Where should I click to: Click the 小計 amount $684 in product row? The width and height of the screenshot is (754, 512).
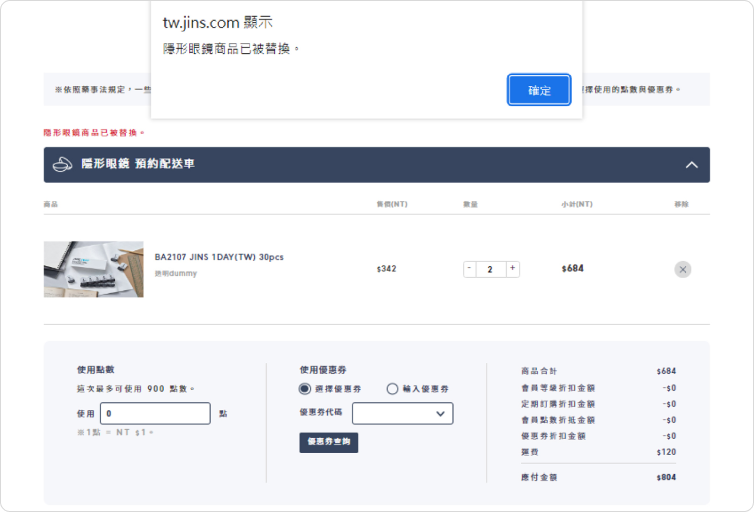(572, 269)
